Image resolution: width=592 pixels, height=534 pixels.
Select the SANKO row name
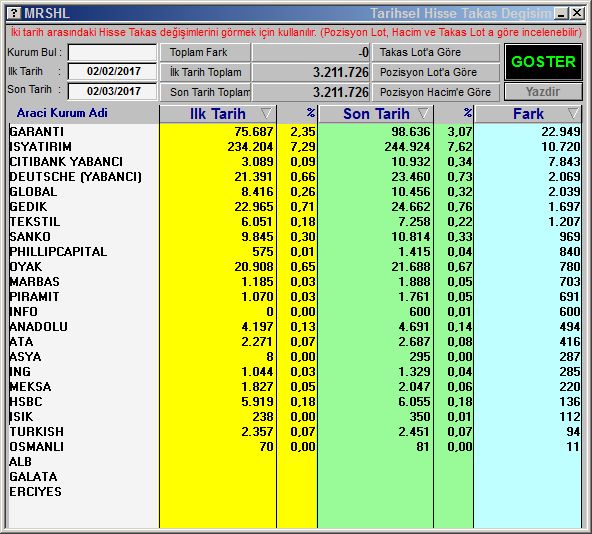[x=30, y=237]
